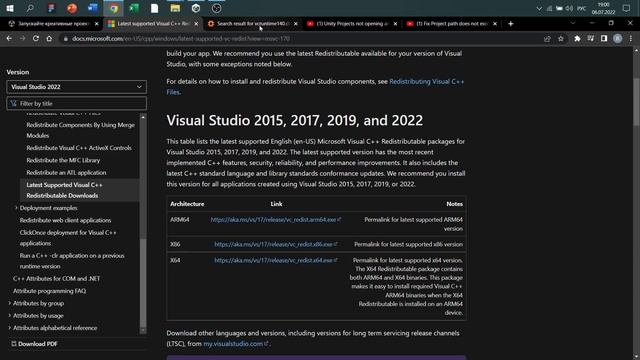
Task: Open the OBS-style round icon in the taskbar
Action: [217, 8]
